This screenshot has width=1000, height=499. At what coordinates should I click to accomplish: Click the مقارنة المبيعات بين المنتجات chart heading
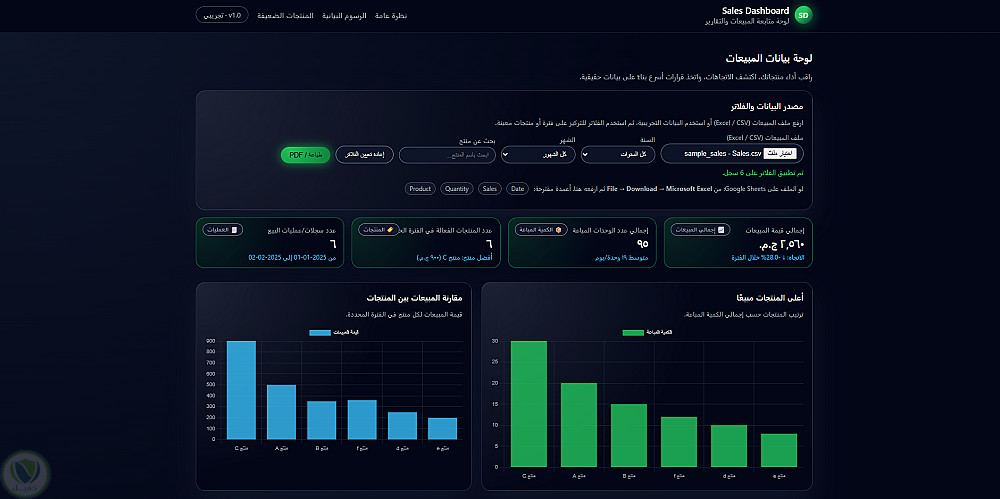coord(415,298)
